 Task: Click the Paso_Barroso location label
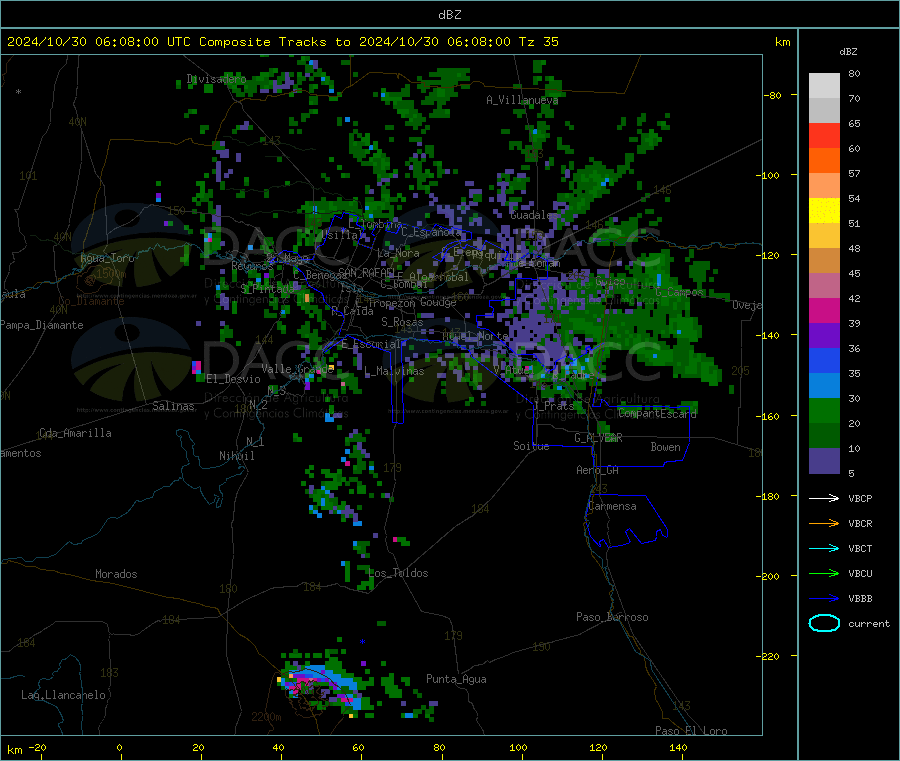tap(612, 617)
